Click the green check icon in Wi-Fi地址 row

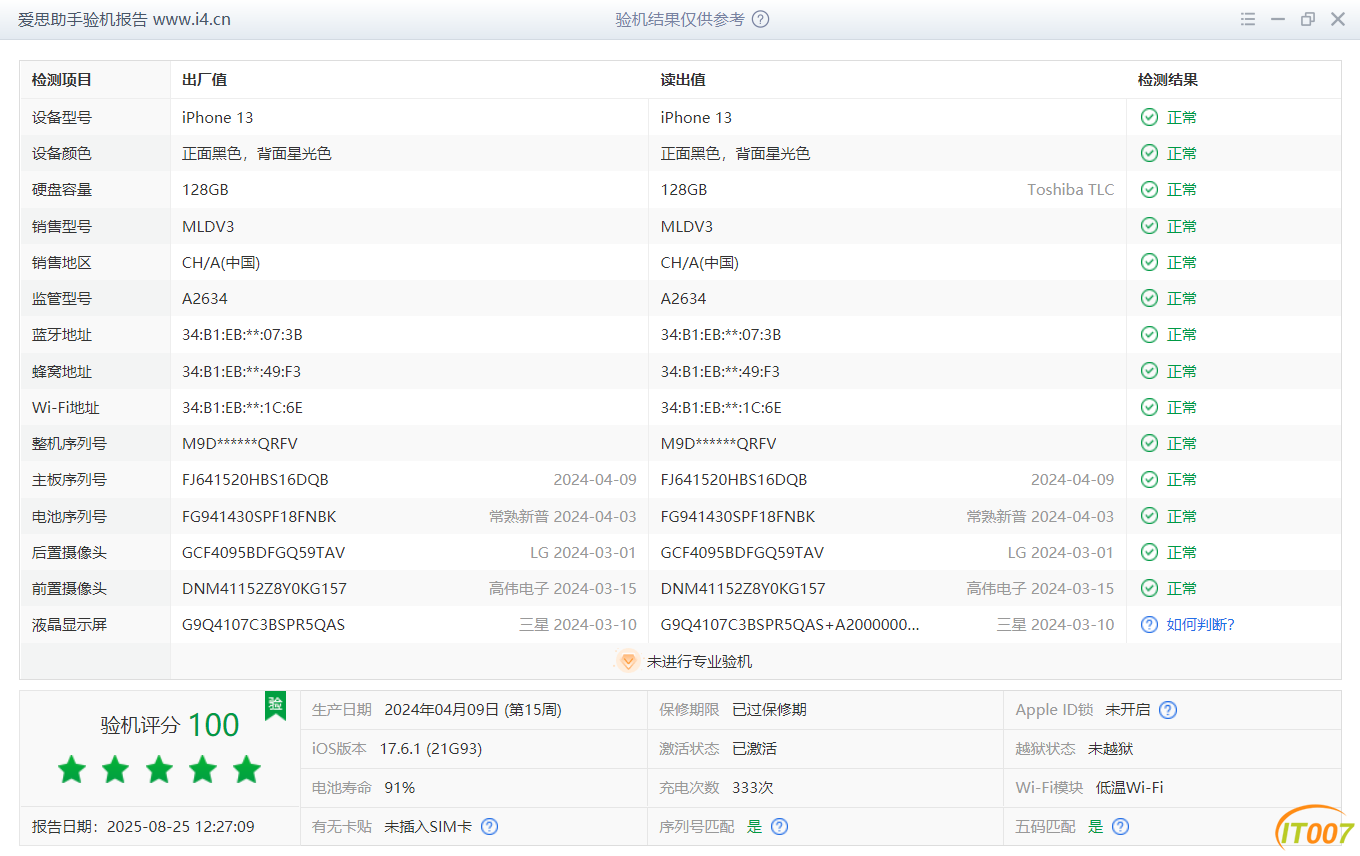[1150, 407]
